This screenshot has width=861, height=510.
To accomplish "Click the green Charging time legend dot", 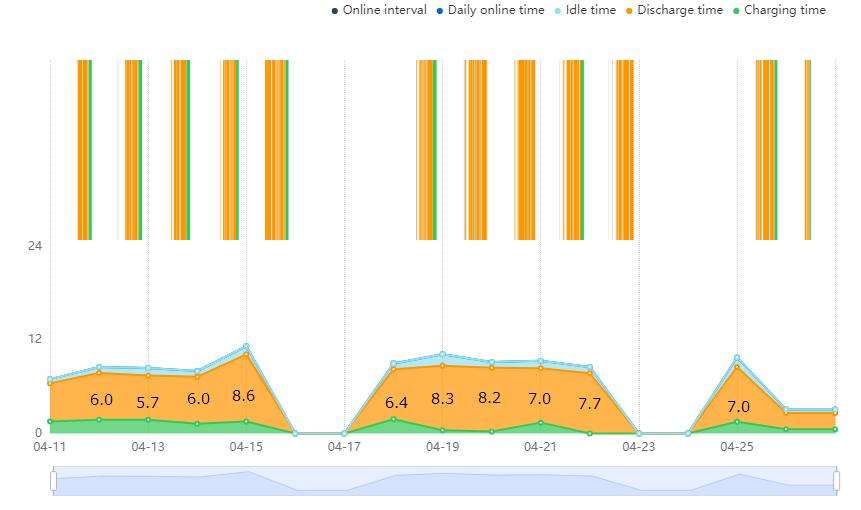I will 736,11.
